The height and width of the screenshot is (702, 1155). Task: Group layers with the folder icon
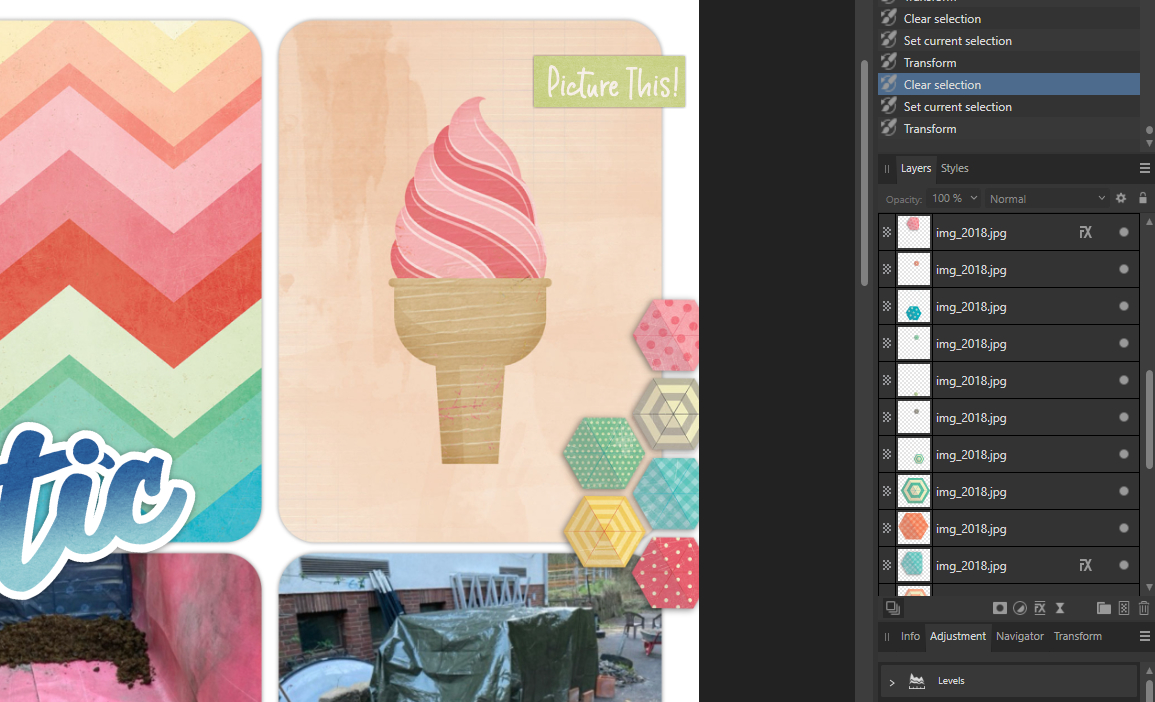tap(1103, 608)
